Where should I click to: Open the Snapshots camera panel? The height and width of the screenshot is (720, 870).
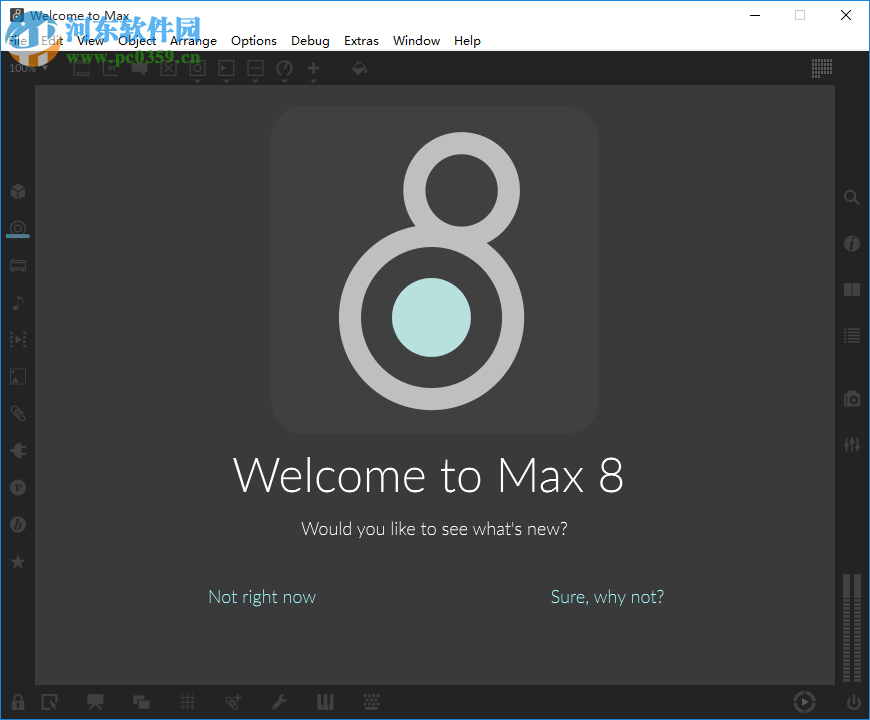(x=851, y=398)
